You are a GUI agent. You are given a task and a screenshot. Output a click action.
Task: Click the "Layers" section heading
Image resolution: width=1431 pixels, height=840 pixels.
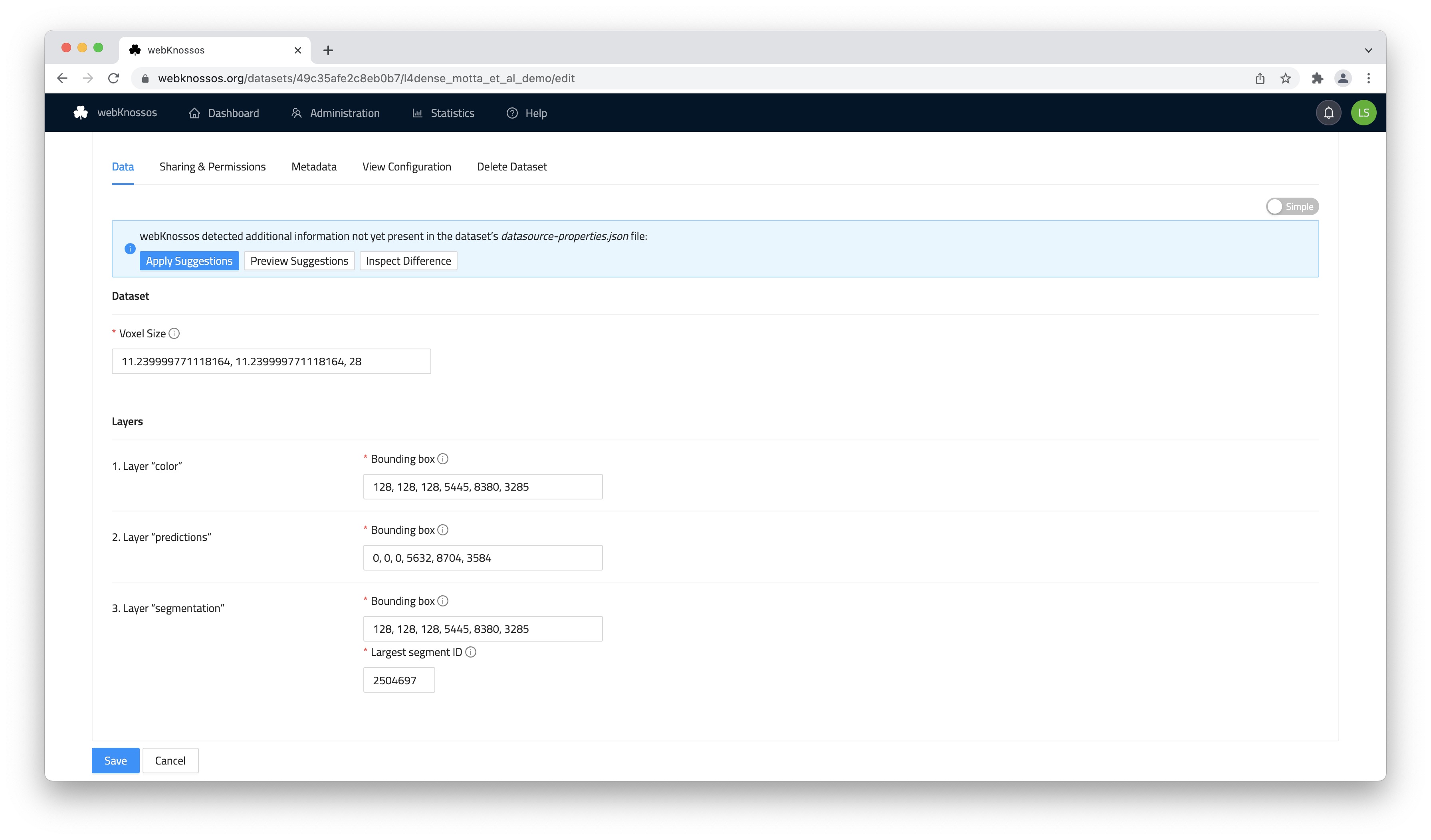[127, 422]
